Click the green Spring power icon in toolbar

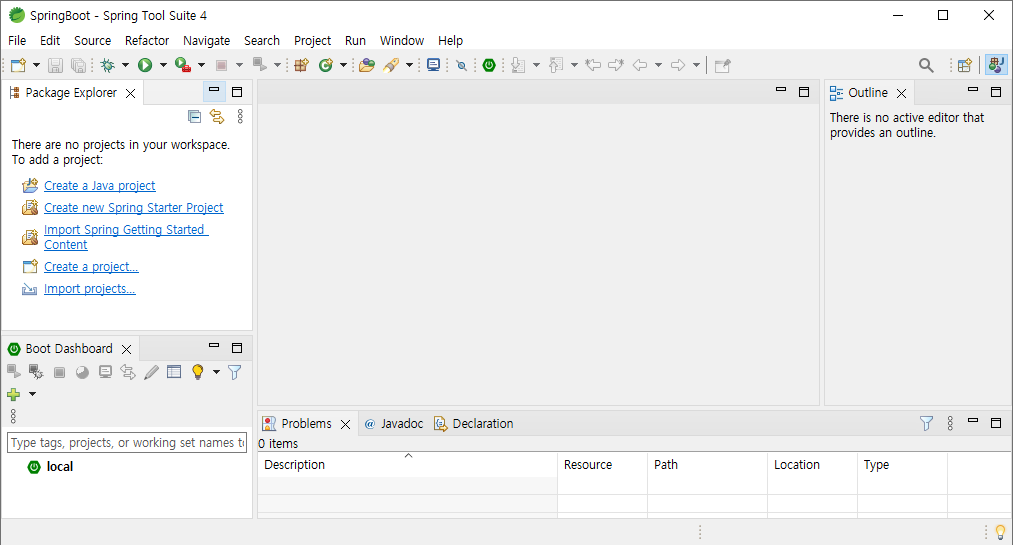coord(489,65)
